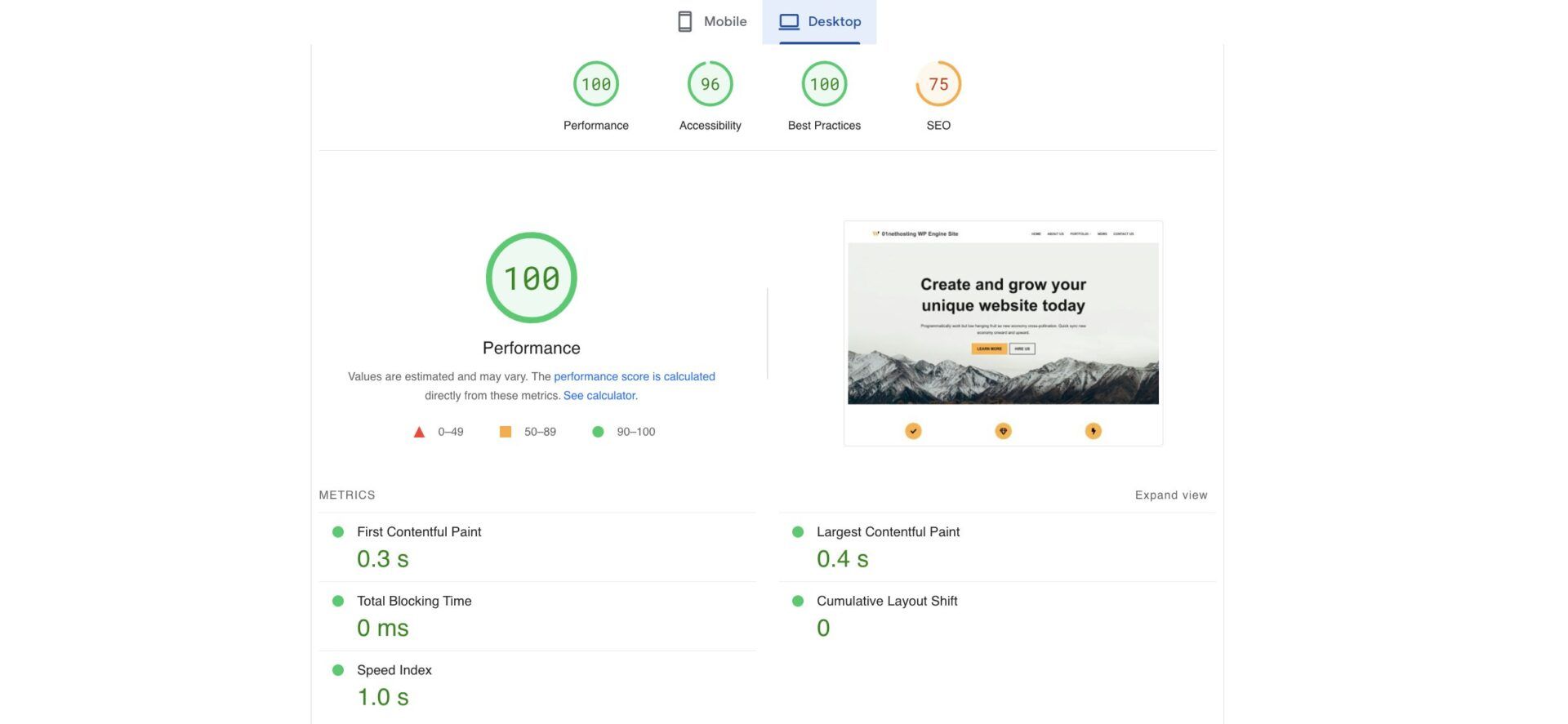Click the 1.0 s Speed Index value
The width and height of the screenshot is (1568, 724).
click(383, 698)
